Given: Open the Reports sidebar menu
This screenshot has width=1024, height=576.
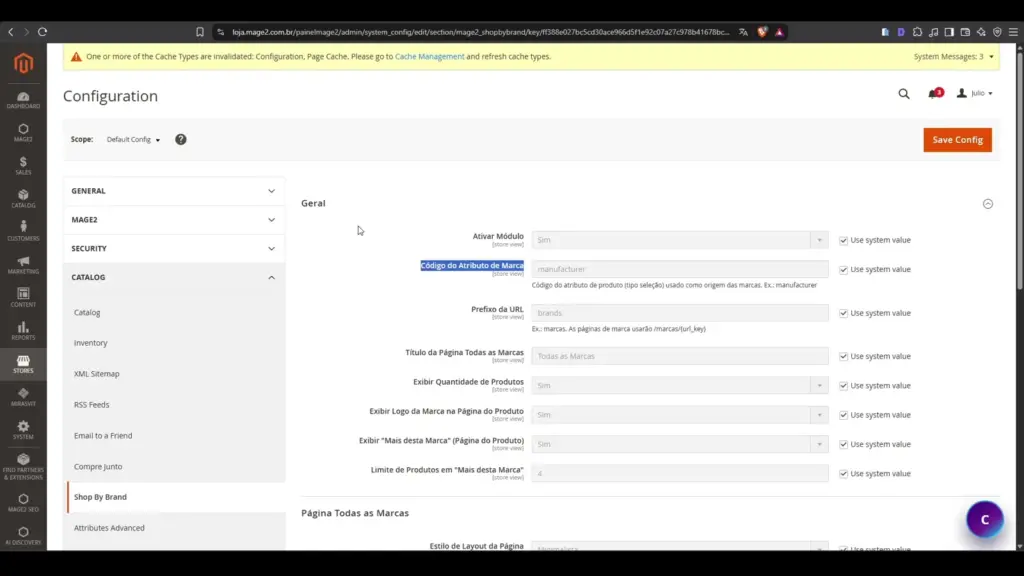Looking at the screenshot, I should point(24,331).
